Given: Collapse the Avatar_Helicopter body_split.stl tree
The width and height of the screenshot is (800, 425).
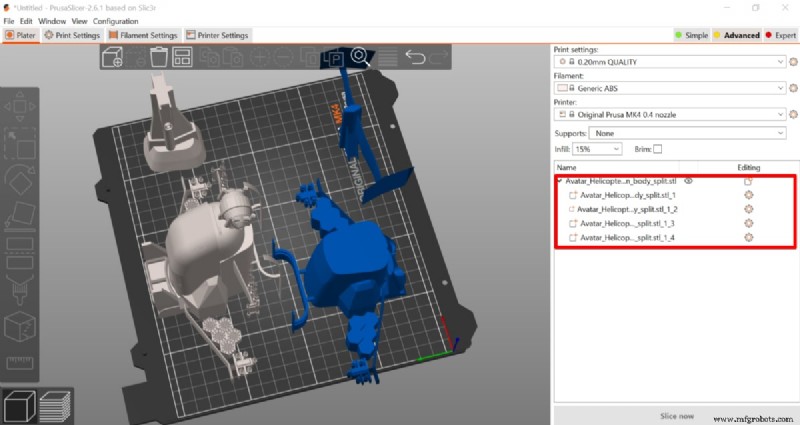Looking at the screenshot, I should [x=560, y=181].
